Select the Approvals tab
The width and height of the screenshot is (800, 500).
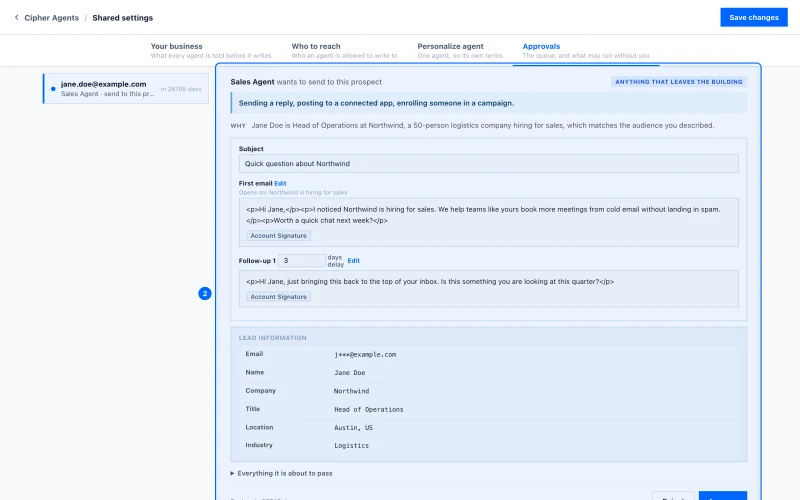(x=586, y=51)
